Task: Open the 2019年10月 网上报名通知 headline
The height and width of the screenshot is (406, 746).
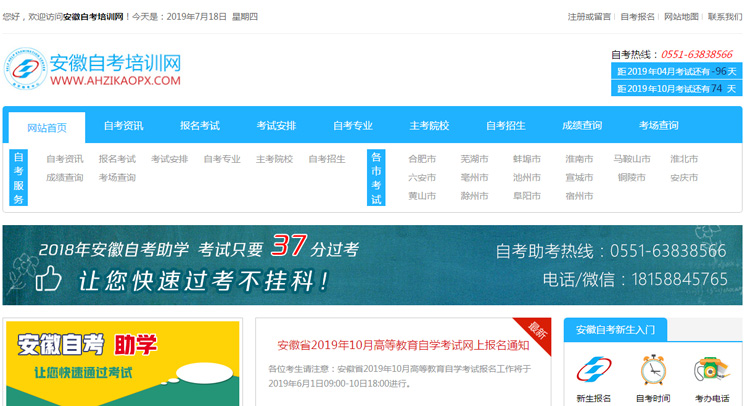Action: point(403,346)
